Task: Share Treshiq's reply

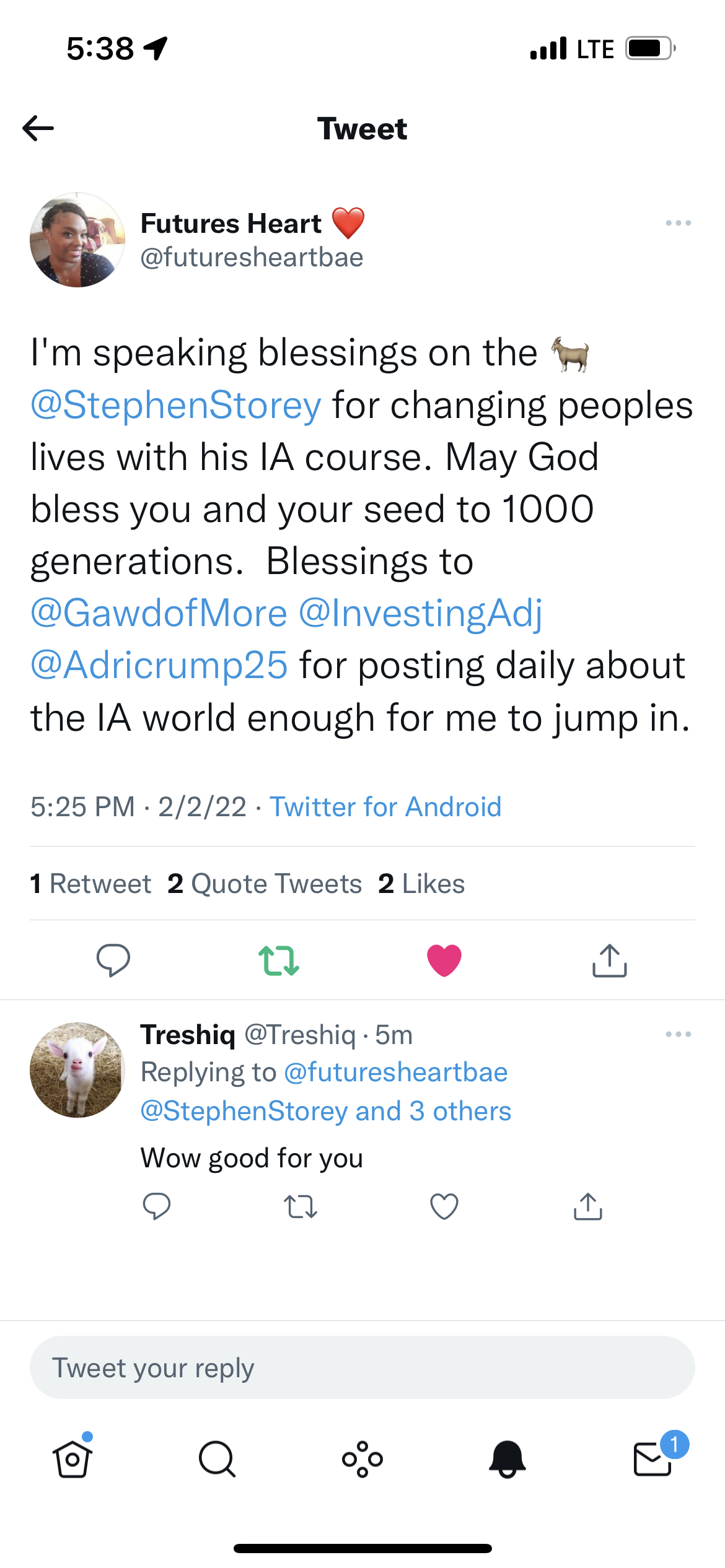Action: 588,1206
